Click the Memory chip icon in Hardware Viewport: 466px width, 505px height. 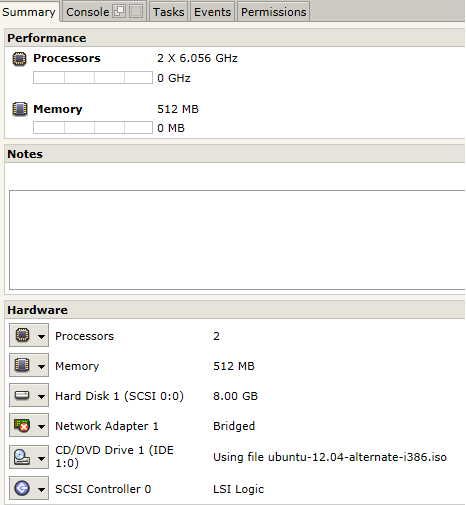(x=22, y=365)
